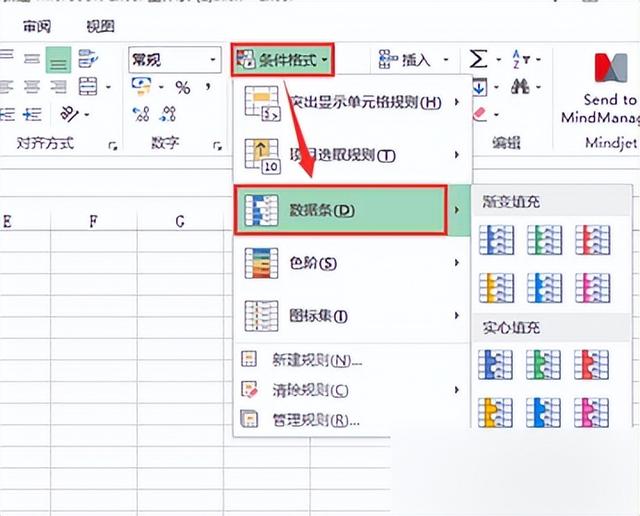This screenshot has height=516, width=640.
Task: Open the 图标集(I) submenu
Action: point(353,316)
